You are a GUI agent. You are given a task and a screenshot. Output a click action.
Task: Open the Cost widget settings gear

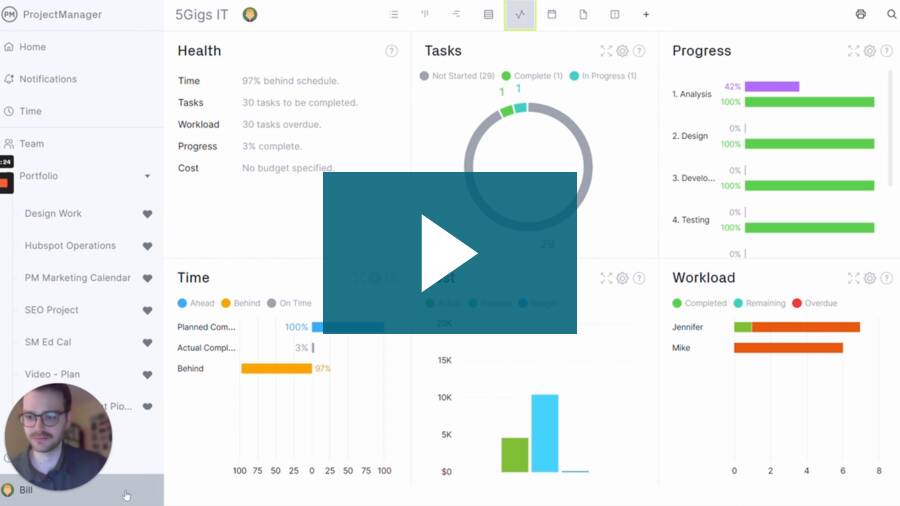coord(622,278)
